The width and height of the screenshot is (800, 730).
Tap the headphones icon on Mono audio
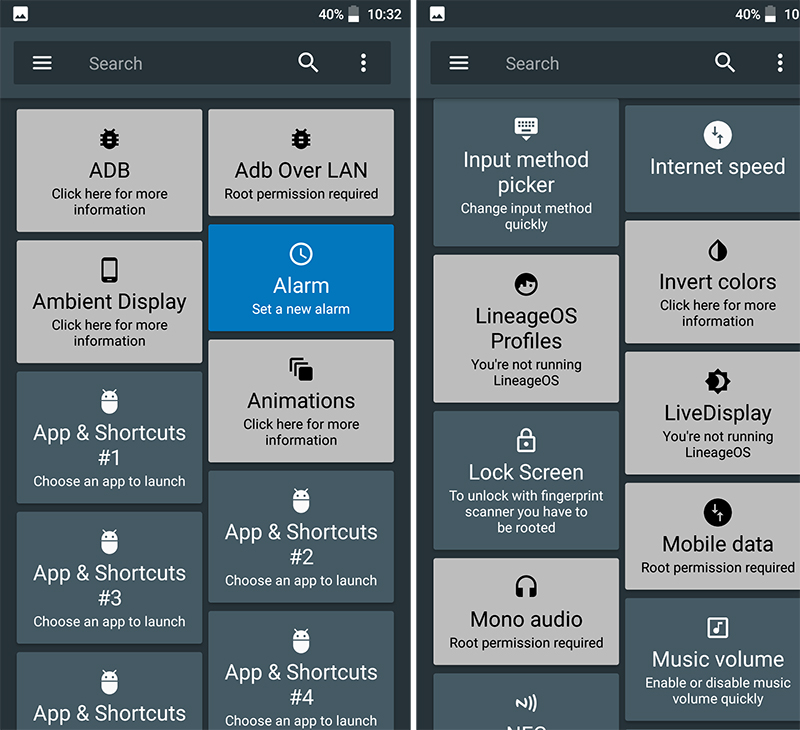(526, 587)
